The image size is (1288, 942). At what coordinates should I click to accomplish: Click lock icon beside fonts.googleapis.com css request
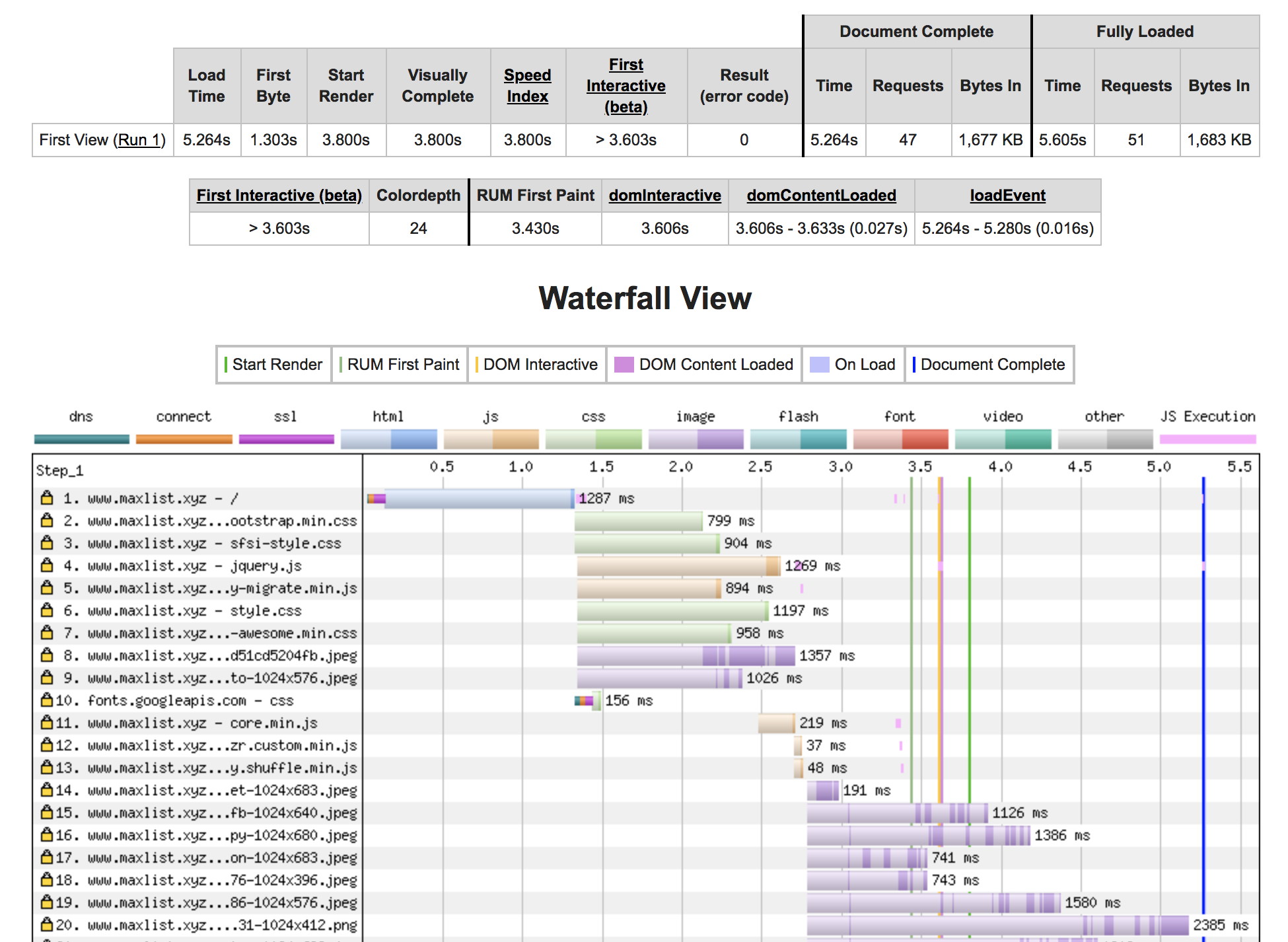47,700
